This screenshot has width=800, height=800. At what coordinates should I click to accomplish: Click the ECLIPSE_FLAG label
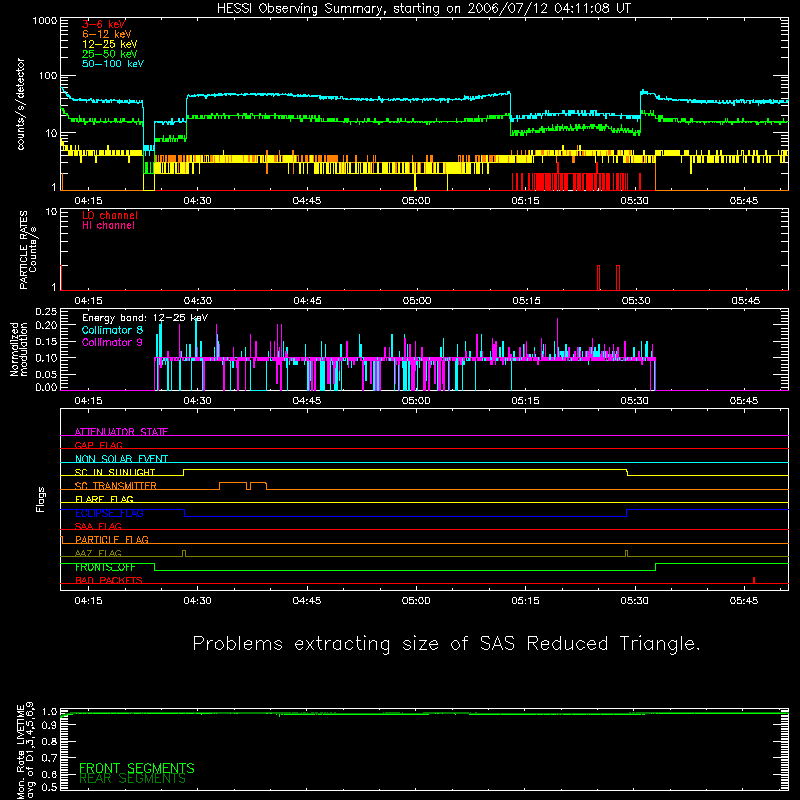(109, 513)
